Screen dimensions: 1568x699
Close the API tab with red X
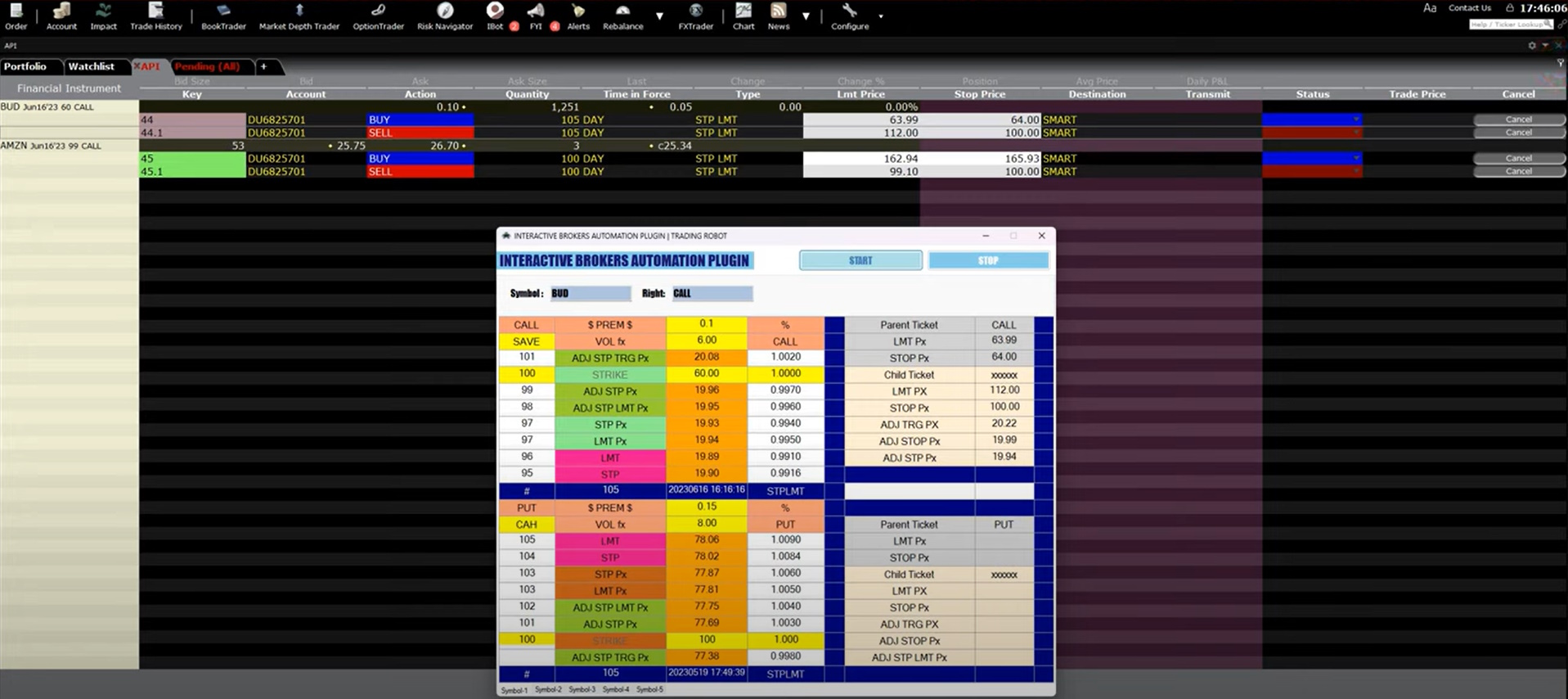137,66
